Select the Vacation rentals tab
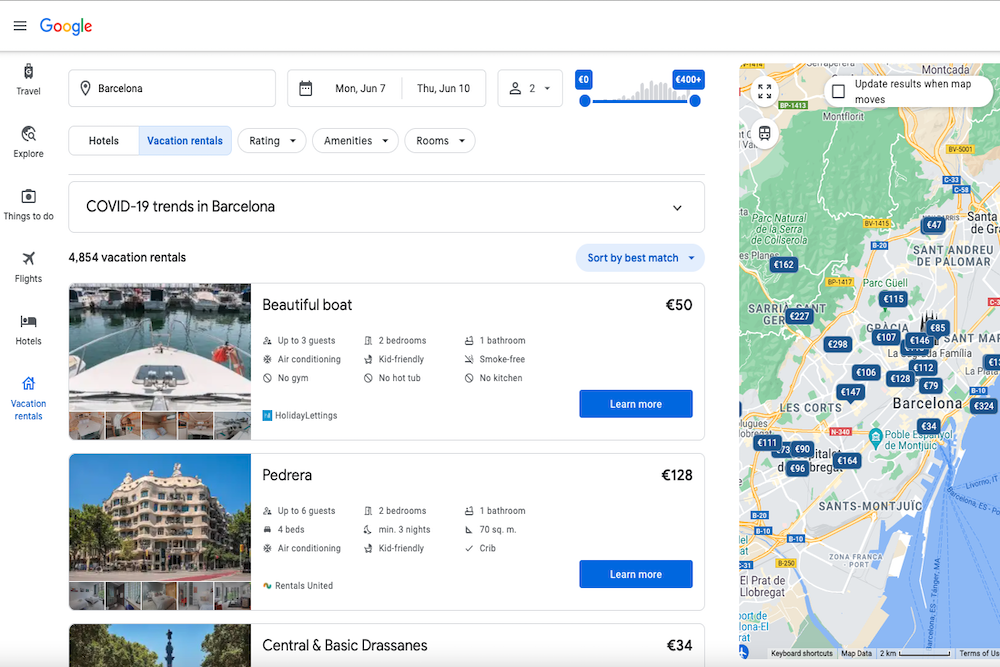 (184, 140)
